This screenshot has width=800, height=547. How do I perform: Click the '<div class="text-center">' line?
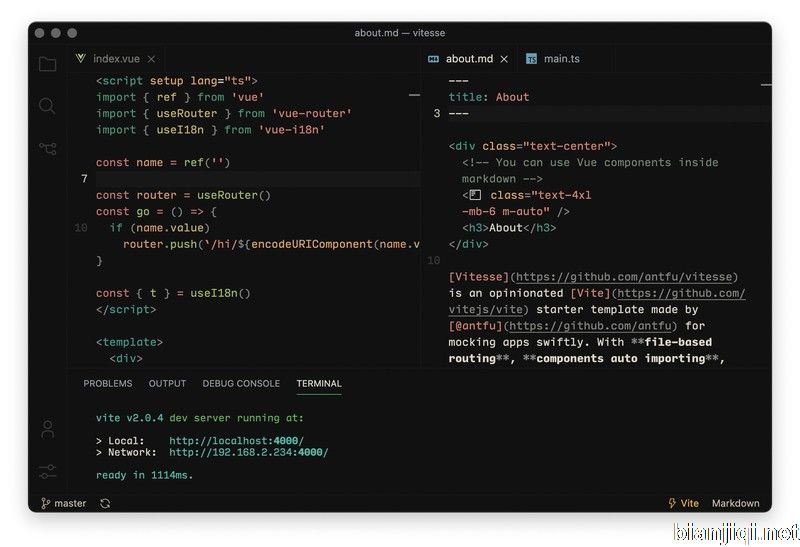tap(533, 146)
